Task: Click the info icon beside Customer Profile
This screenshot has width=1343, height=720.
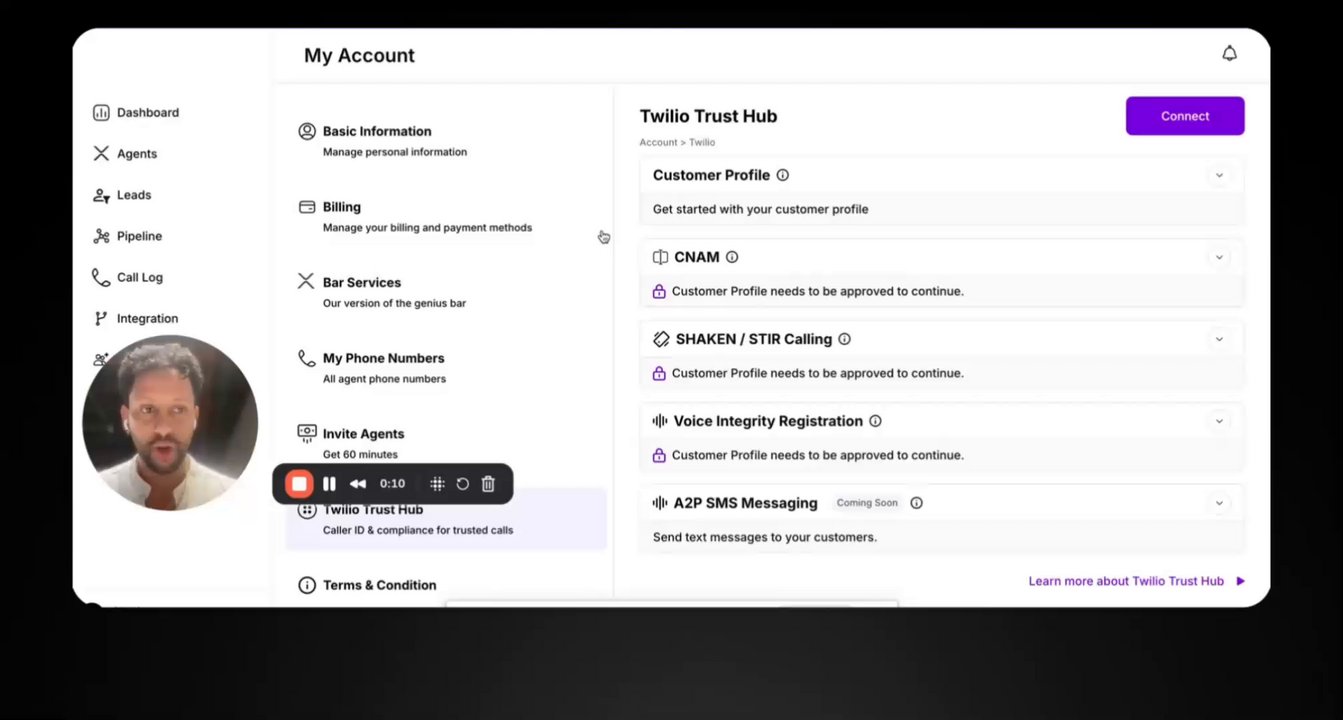Action: pos(783,175)
